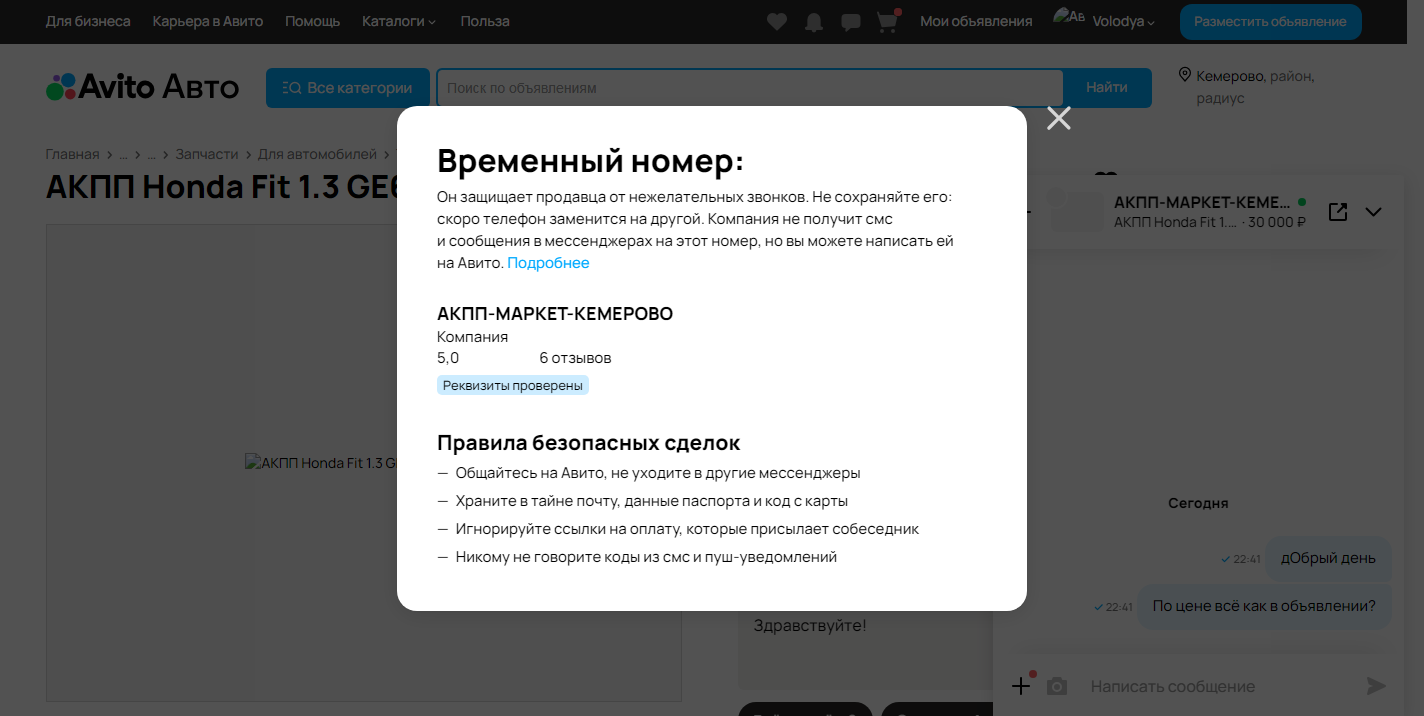Open Помощь menu item

click(x=313, y=21)
